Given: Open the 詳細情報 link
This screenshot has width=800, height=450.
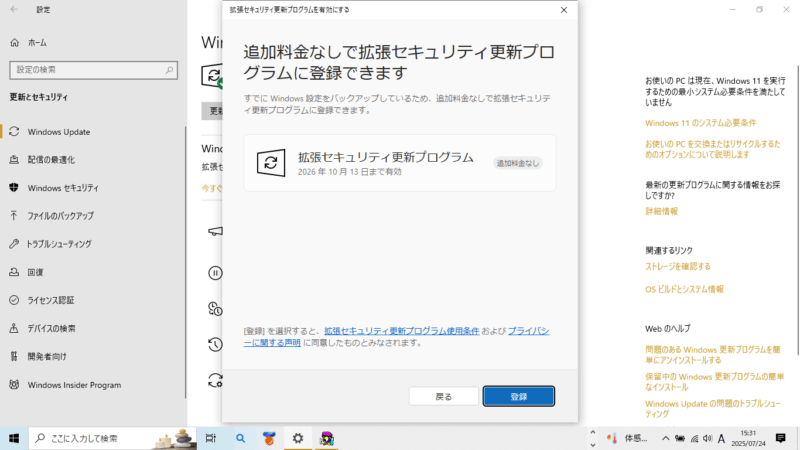Looking at the screenshot, I should pos(661,211).
